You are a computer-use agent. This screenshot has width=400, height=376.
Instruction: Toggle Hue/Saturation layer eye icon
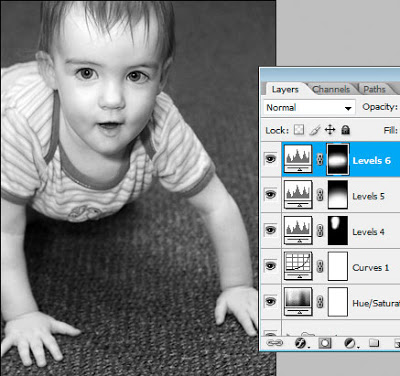click(x=271, y=301)
